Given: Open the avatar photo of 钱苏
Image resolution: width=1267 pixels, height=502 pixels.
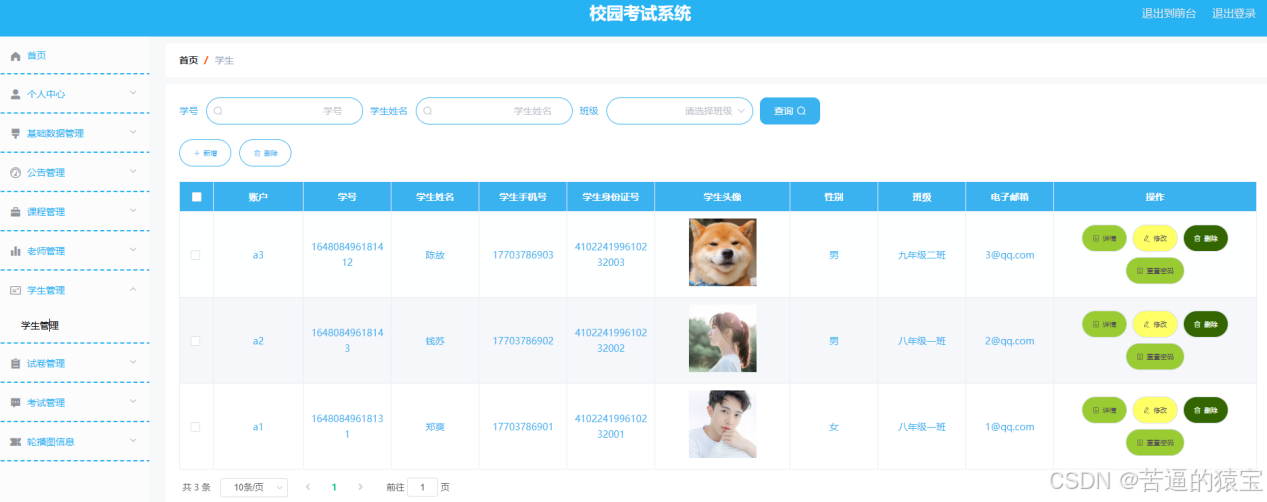Looking at the screenshot, I should pyautogui.click(x=722, y=338).
